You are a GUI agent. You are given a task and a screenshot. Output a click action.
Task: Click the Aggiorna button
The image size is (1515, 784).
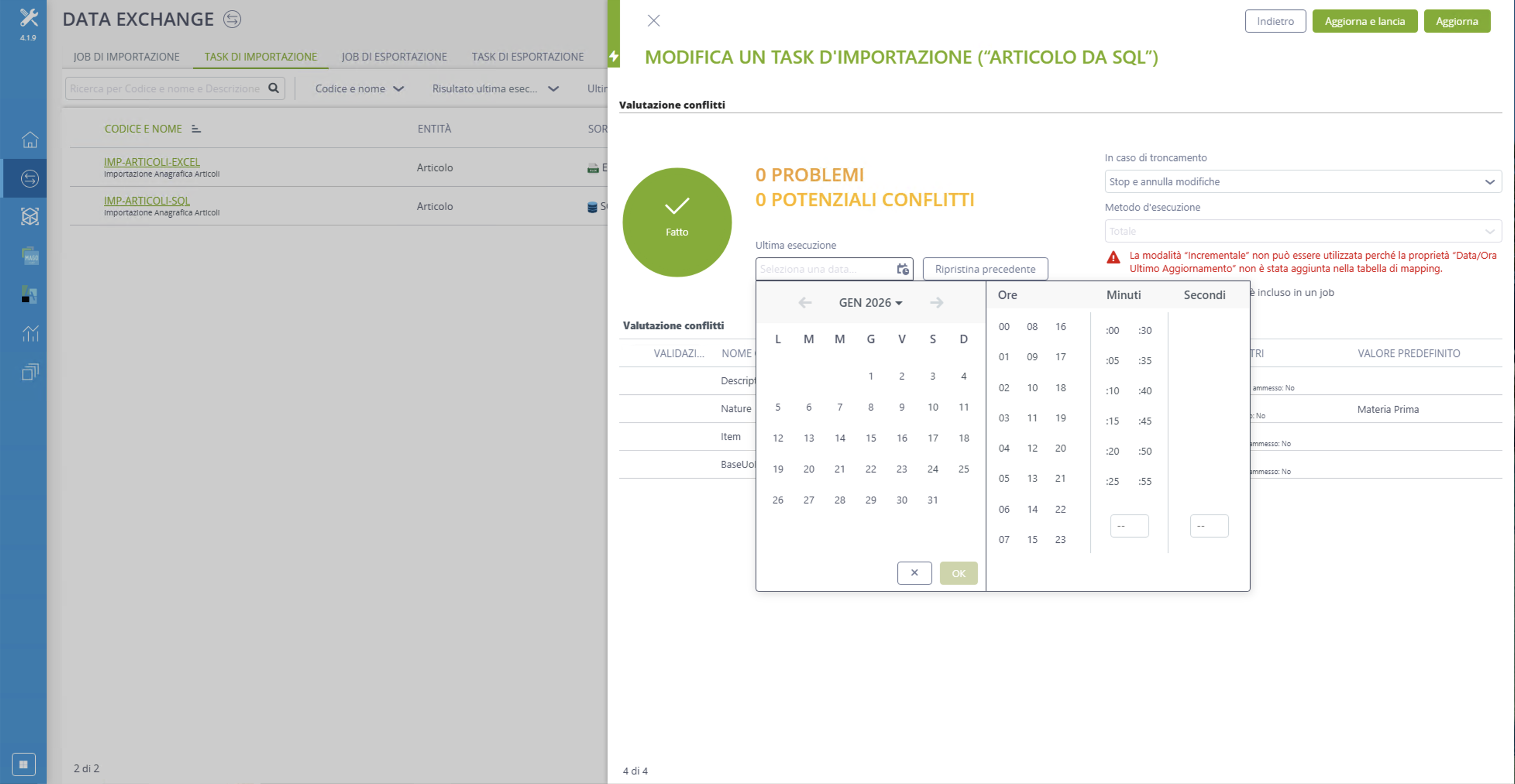tap(1457, 21)
